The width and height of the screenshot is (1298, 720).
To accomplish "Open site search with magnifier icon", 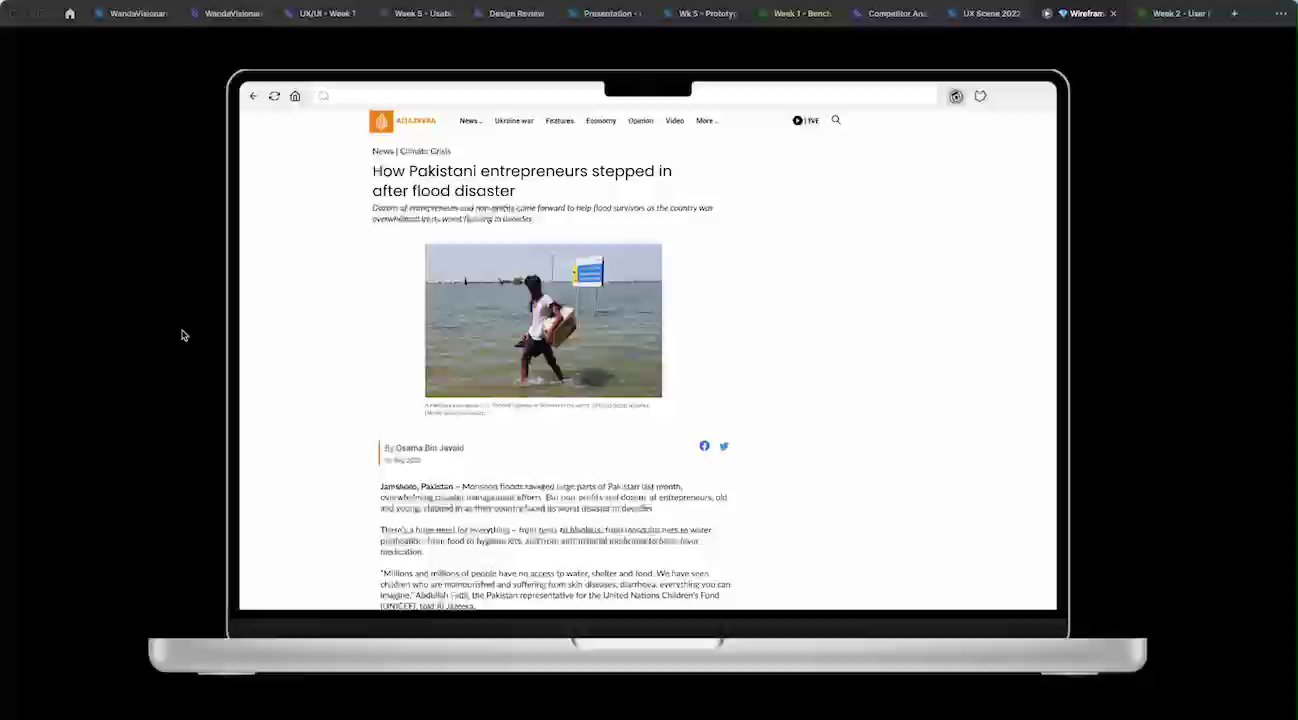I will coord(836,120).
